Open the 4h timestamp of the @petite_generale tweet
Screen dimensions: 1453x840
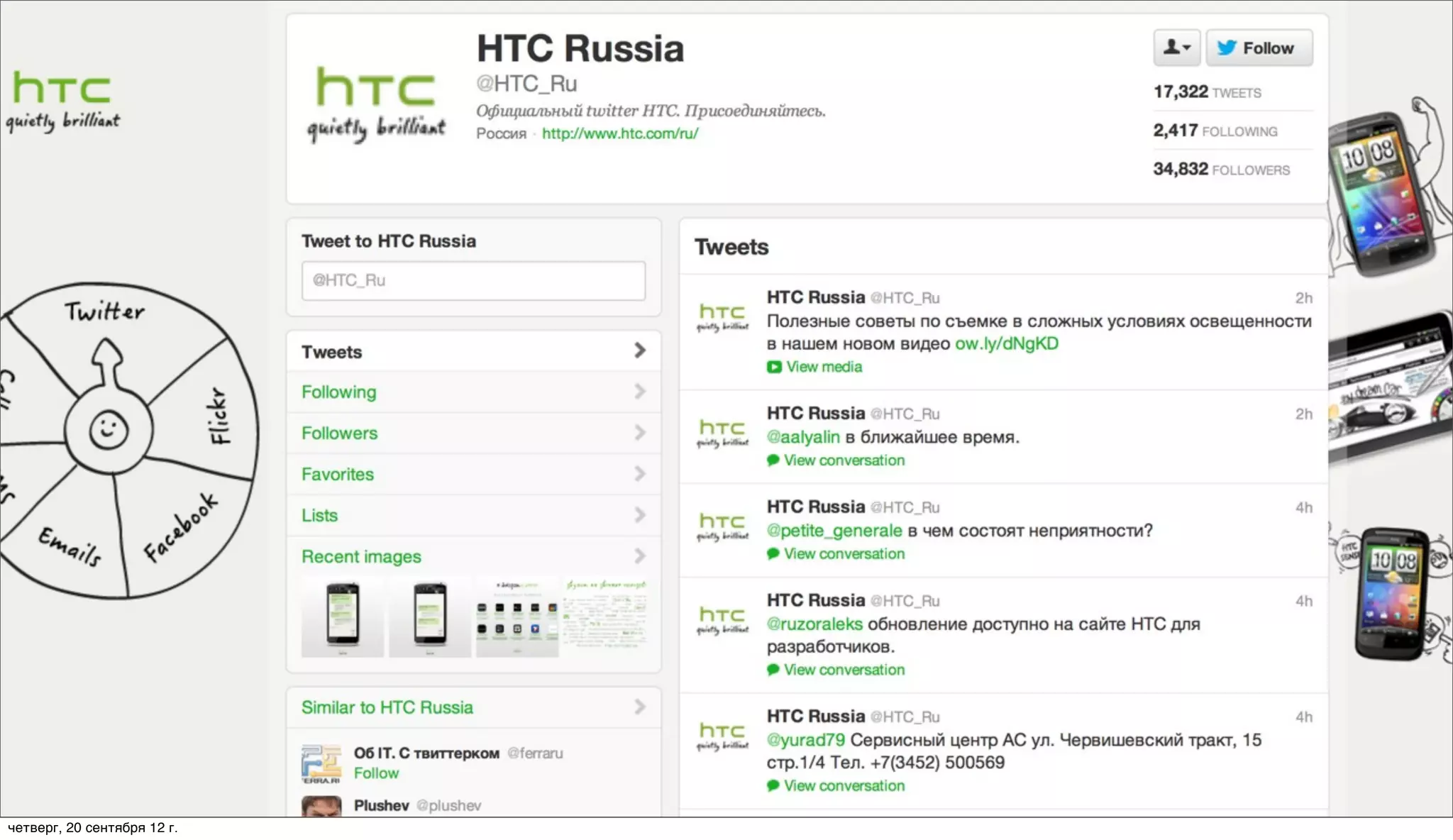(x=1303, y=508)
